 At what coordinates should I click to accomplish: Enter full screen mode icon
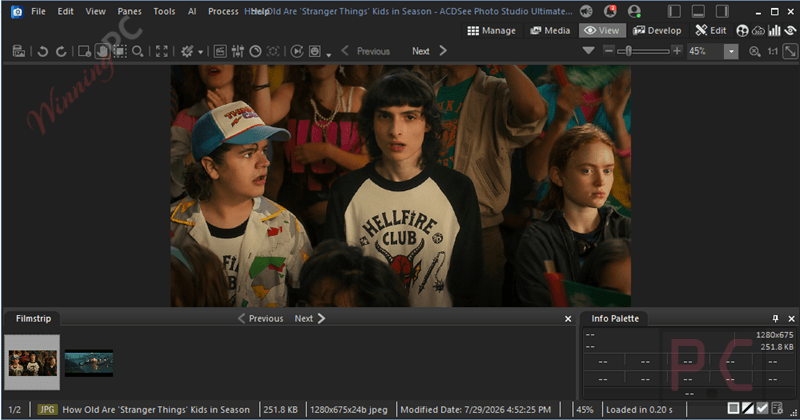(x=162, y=51)
